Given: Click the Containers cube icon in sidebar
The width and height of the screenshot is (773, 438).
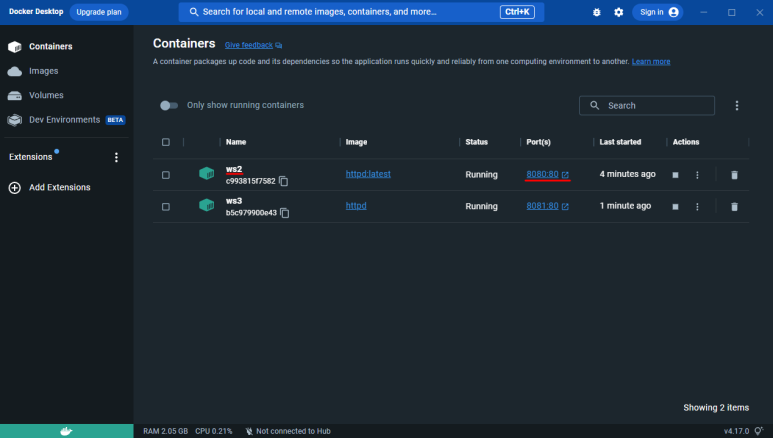Looking at the screenshot, I should pyautogui.click(x=15, y=47).
